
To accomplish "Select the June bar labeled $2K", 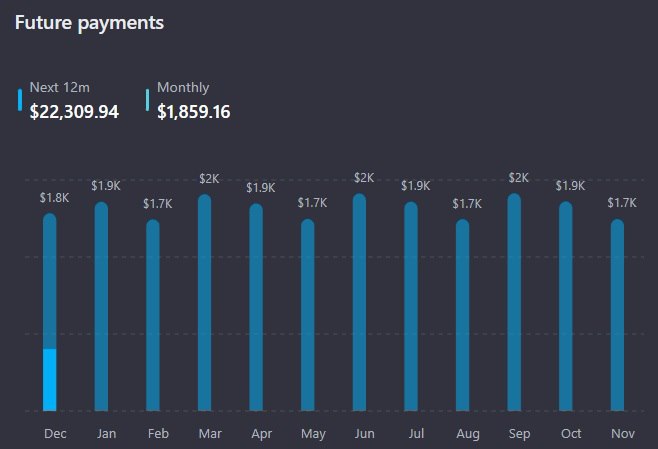I will [x=360, y=302].
